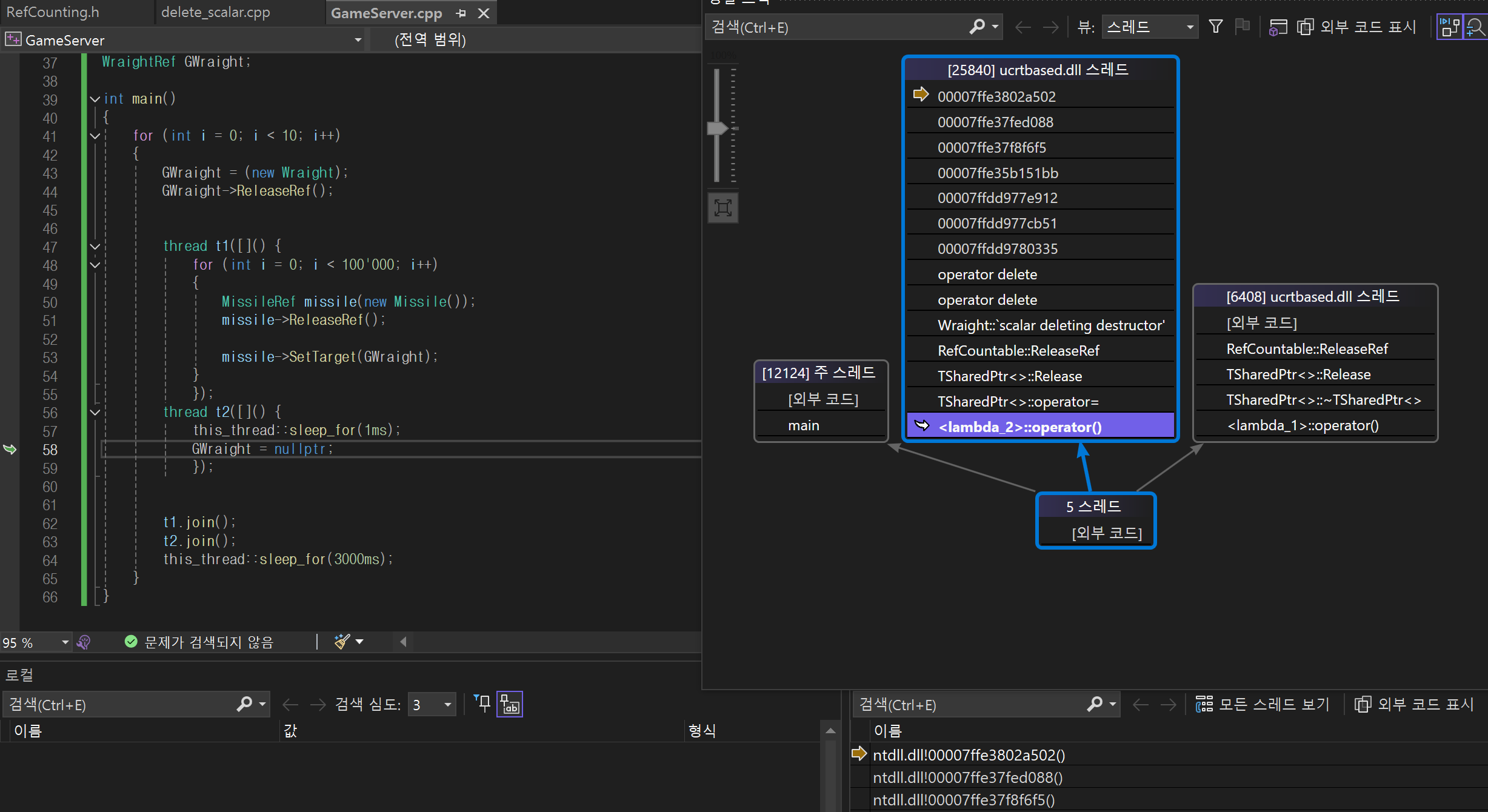The image size is (1488, 812).
Task: Toggle the zoom-search icon in parallel stacks toolbar
Action: [x=1475, y=27]
